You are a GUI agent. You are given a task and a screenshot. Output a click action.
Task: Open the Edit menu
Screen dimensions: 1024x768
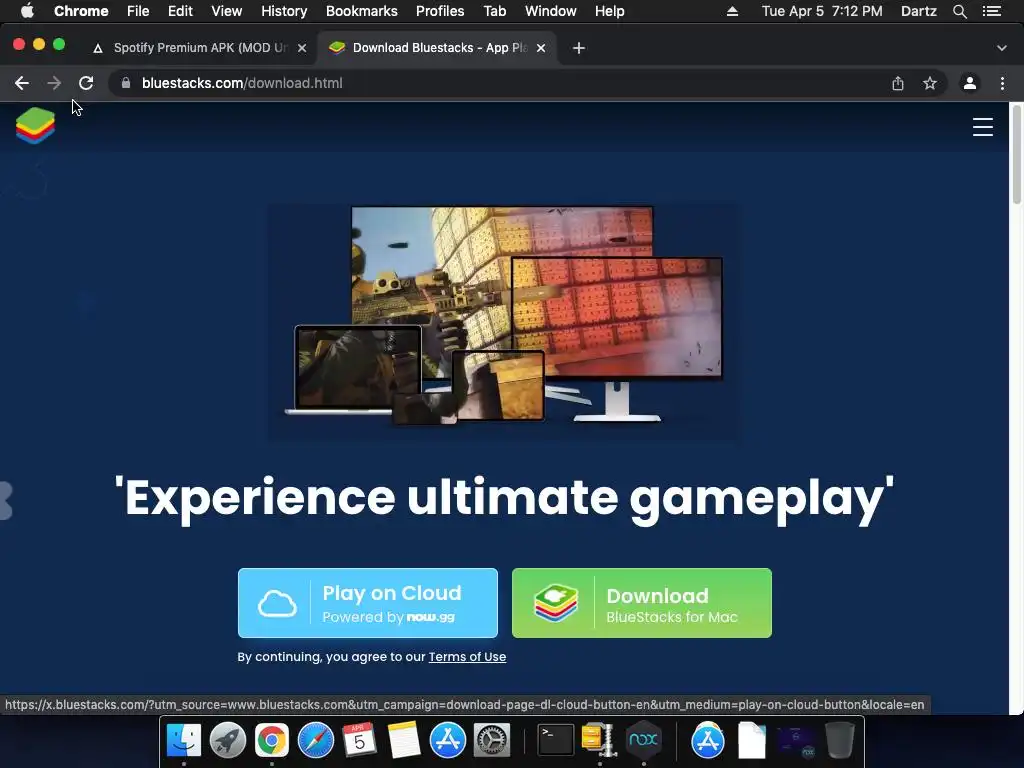[x=180, y=11]
